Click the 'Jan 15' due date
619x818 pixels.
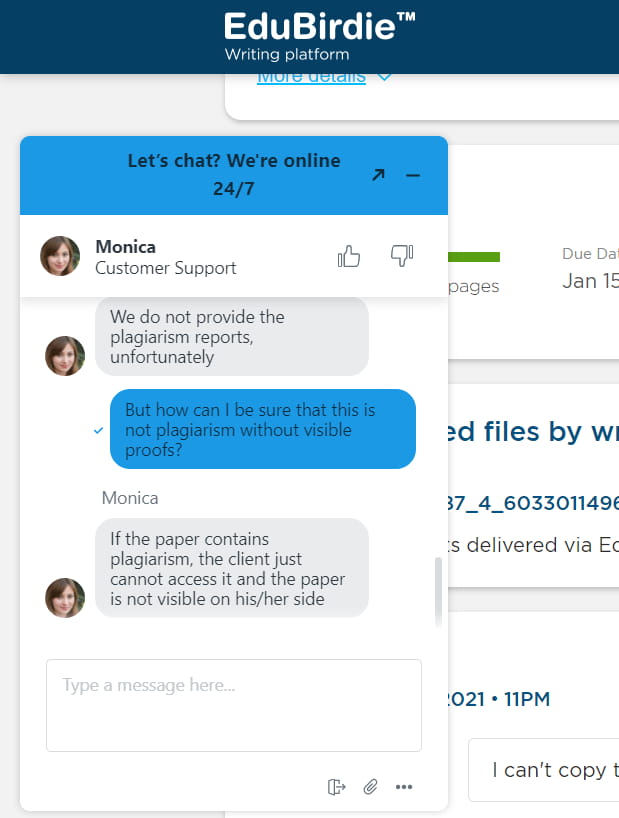[590, 281]
